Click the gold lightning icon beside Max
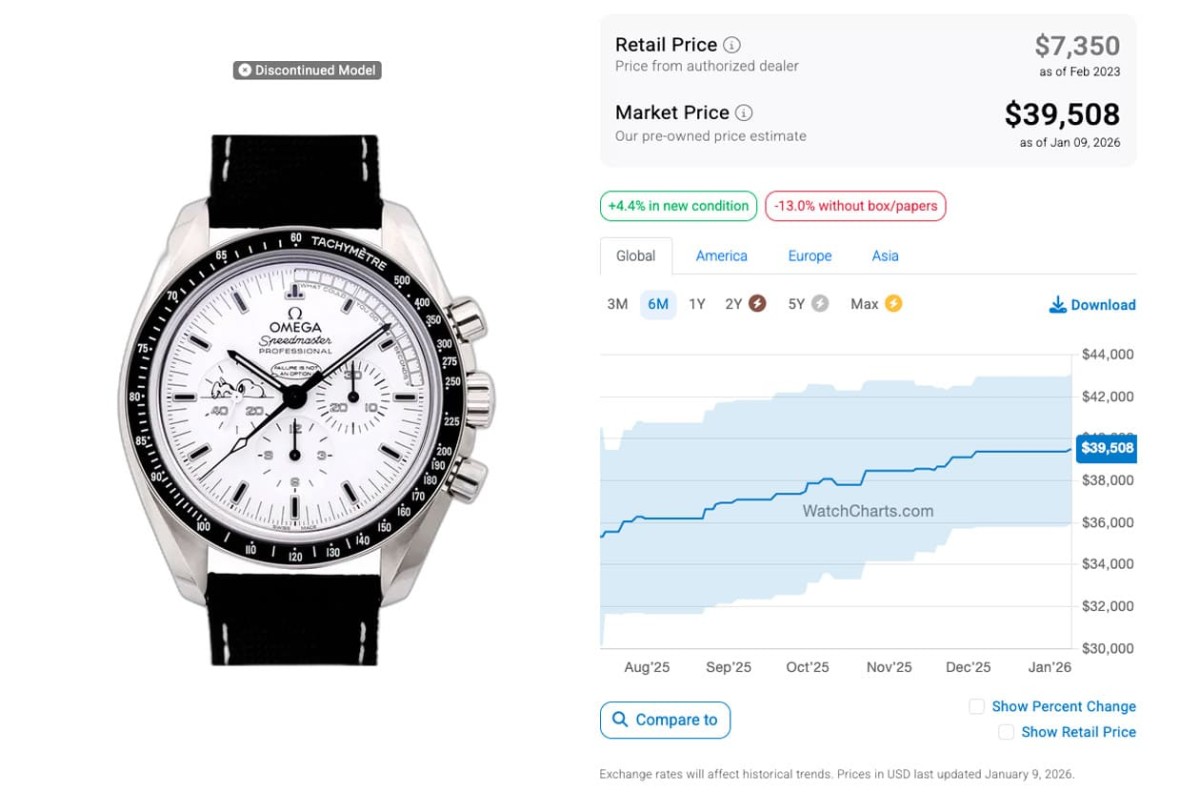 [893, 304]
